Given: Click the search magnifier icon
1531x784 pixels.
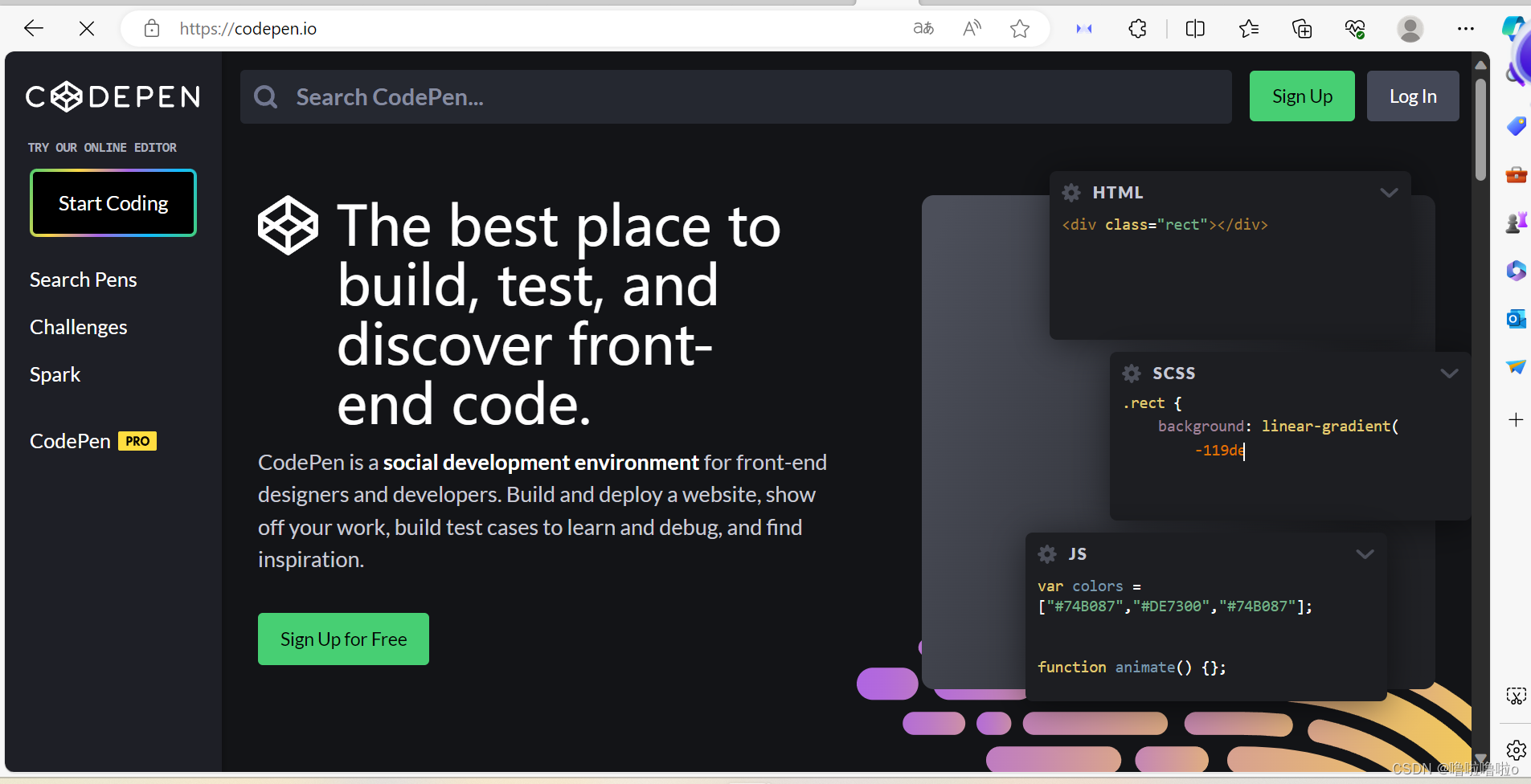Looking at the screenshot, I should click(x=265, y=97).
